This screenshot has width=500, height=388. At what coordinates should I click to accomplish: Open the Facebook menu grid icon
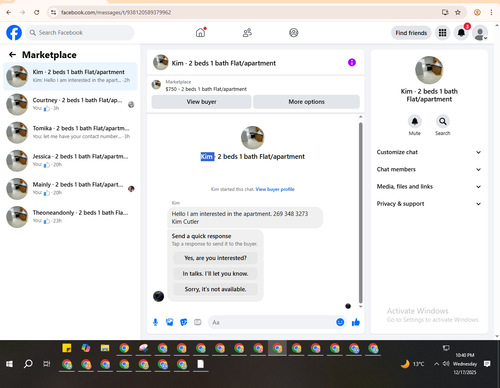(x=442, y=33)
